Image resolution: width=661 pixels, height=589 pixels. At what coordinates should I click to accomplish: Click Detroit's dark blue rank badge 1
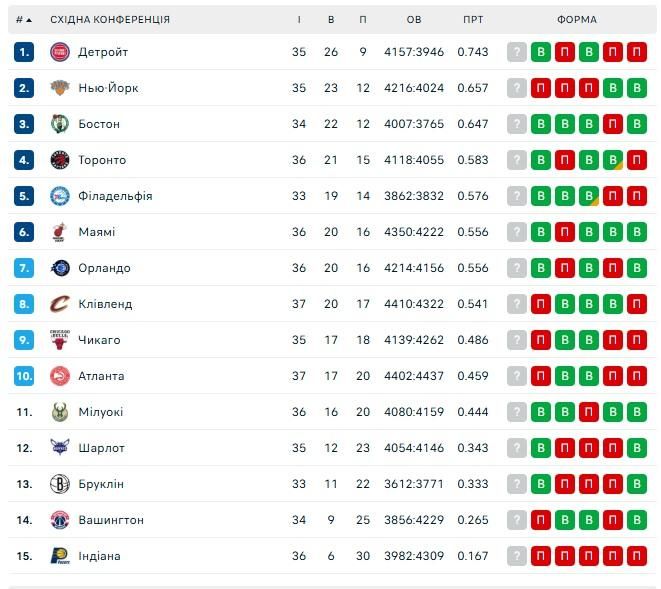[x=24, y=52]
